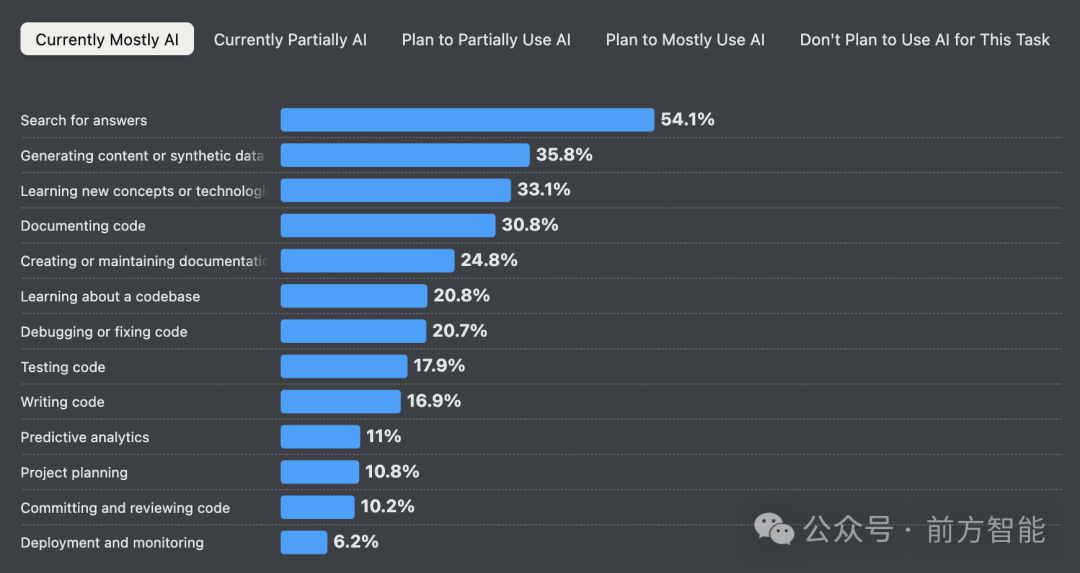Select the Documenting code blue bar
The height and width of the screenshot is (573, 1080).
click(x=387, y=225)
